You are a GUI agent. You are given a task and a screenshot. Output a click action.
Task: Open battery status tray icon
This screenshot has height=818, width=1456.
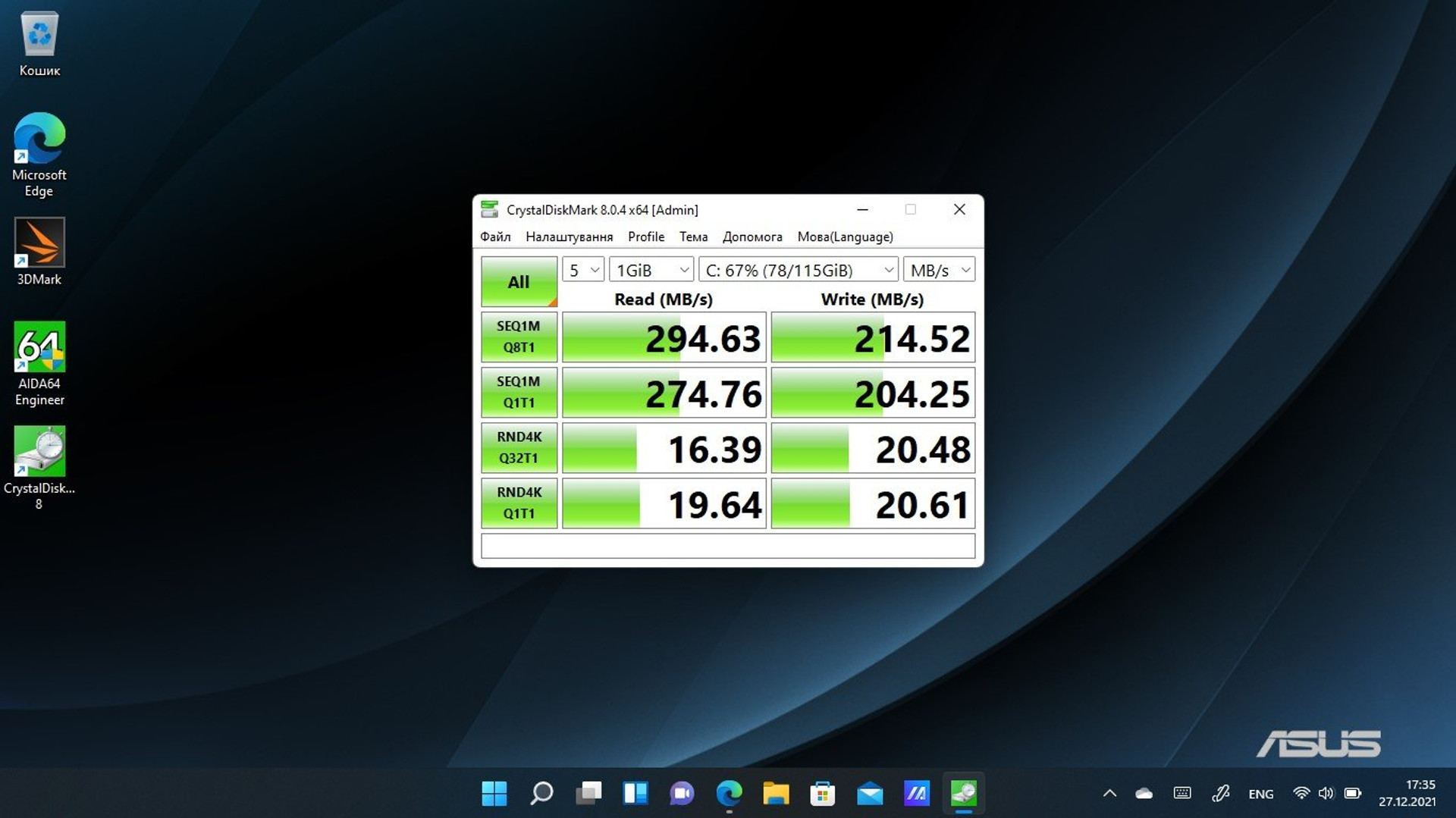(1353, 794)
